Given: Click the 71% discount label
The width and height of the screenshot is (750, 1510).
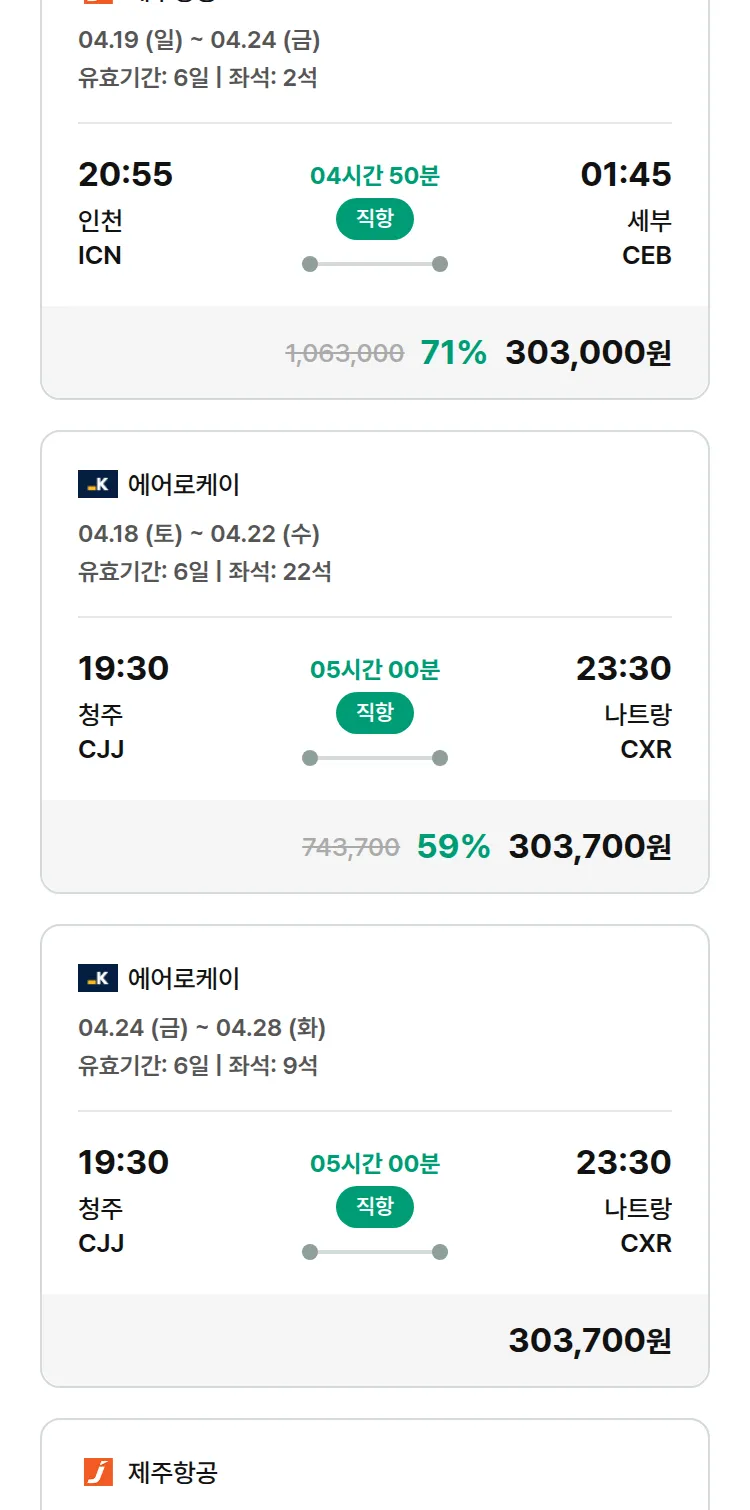Looking at the screenshot, I should tap(453, 353).
